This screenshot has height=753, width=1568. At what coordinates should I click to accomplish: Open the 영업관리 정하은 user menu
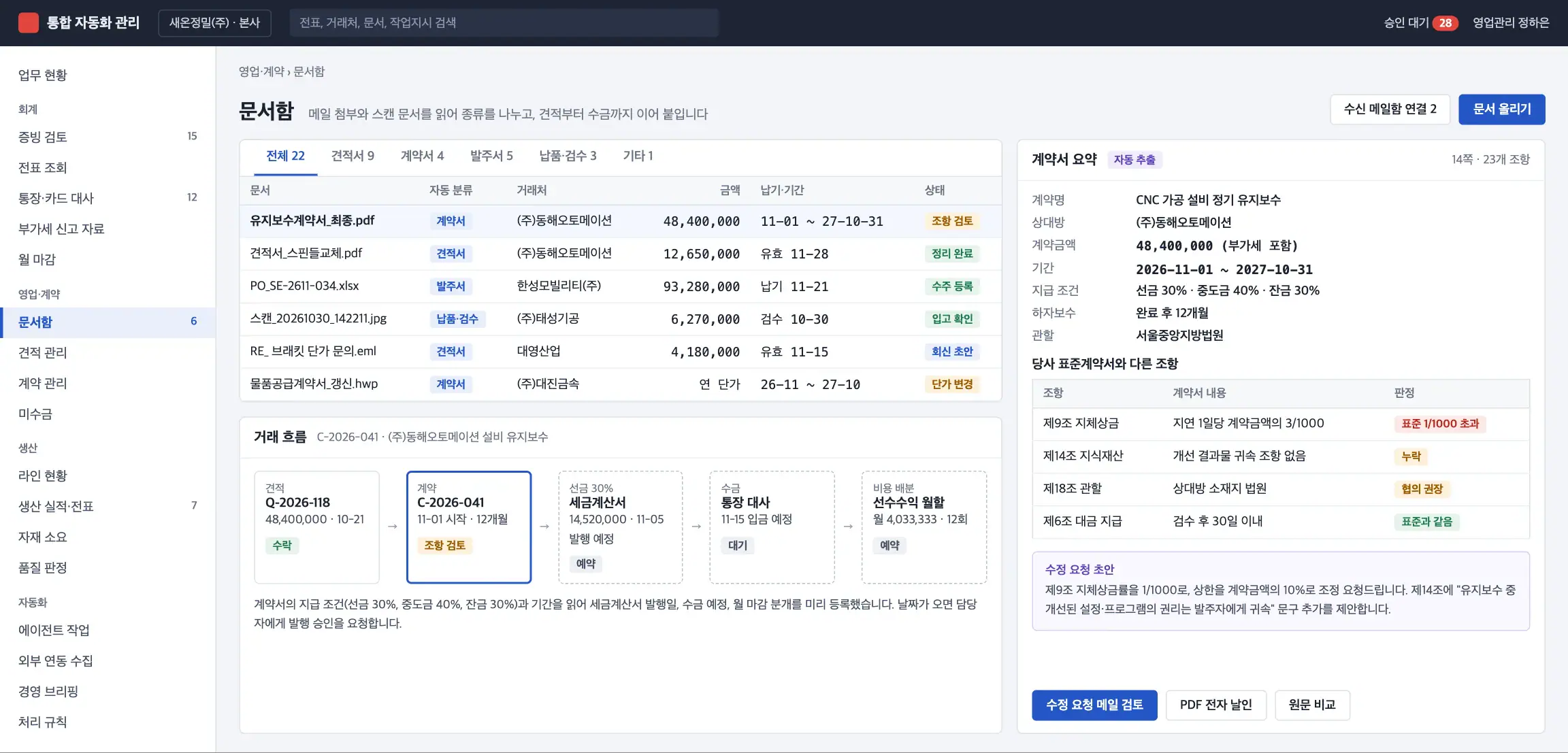tap(1511, 22)
